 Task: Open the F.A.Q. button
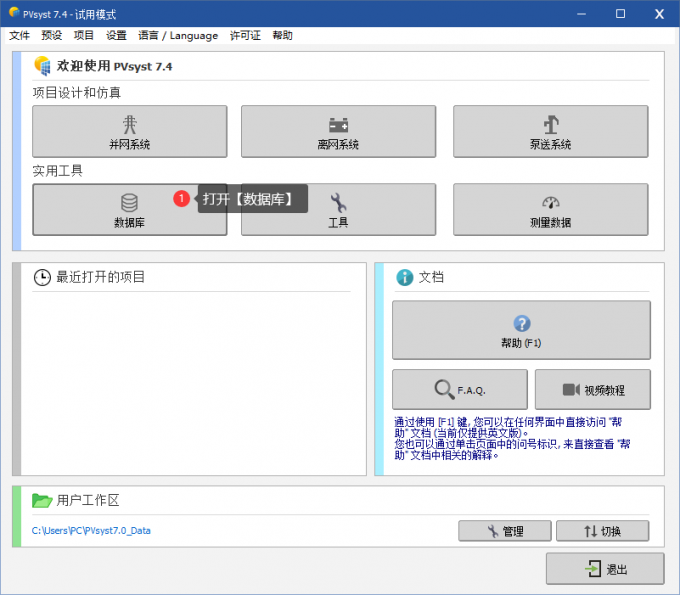(460, 389)
